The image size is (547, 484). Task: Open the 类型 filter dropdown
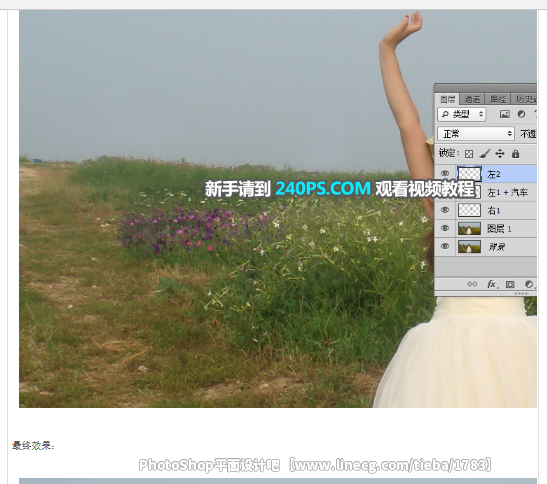[462, 114]
